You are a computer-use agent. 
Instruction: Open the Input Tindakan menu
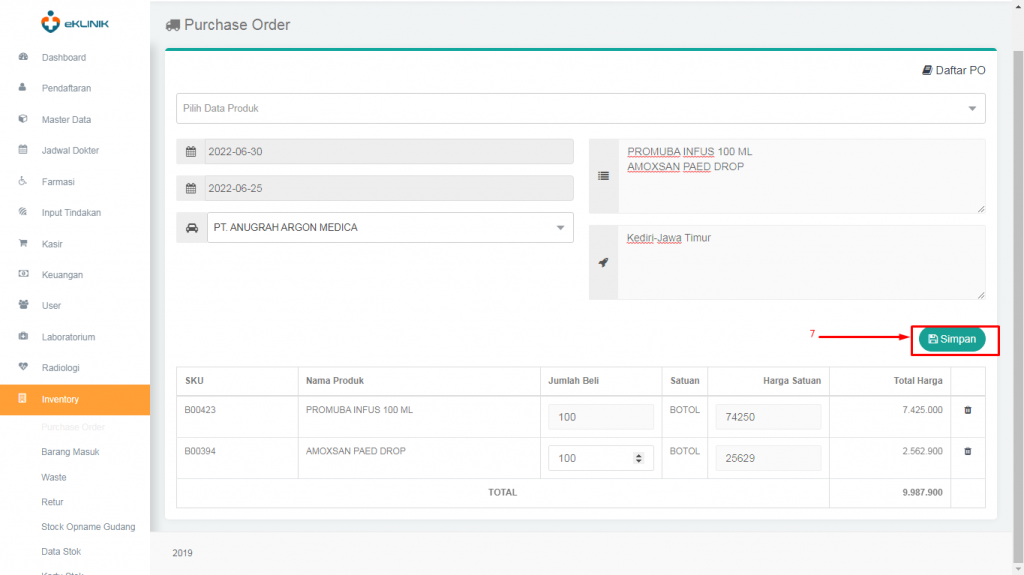coord(71,212)
